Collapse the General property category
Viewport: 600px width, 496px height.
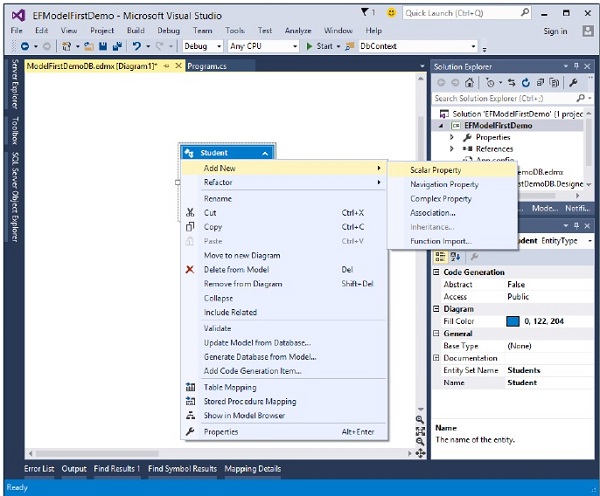coord(436,333)
